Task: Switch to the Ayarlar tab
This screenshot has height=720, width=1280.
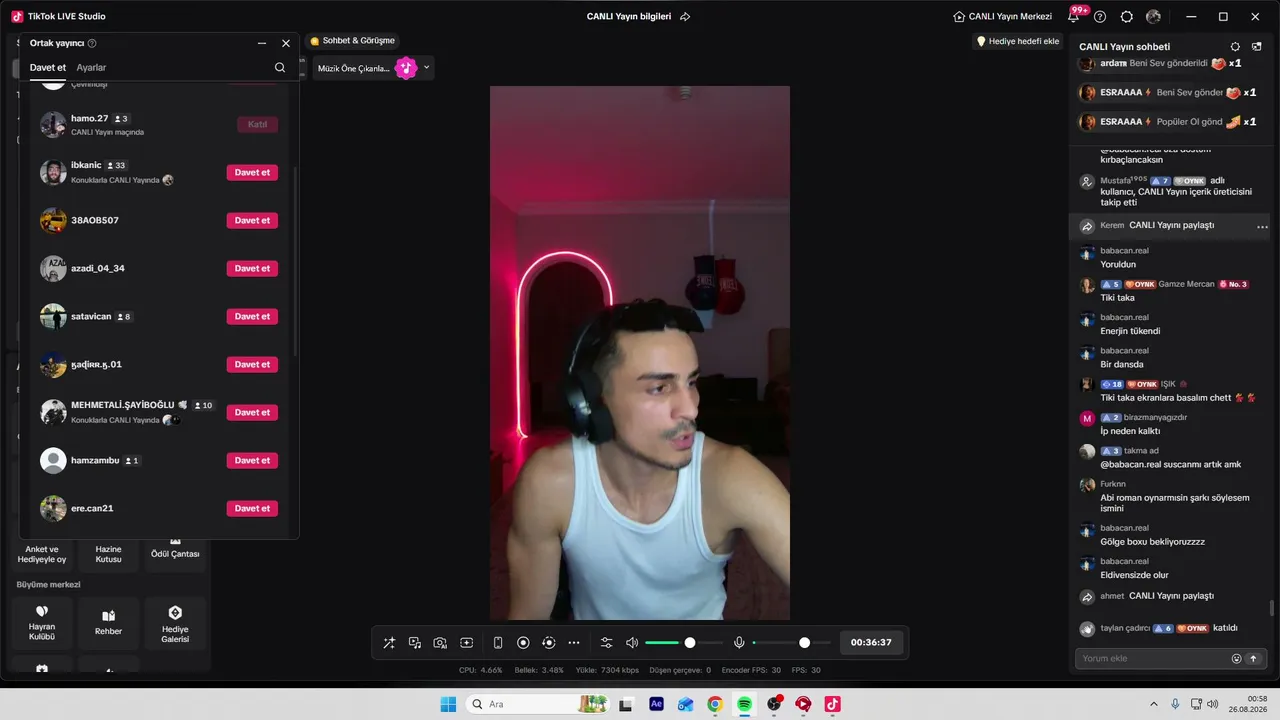Action: [x=91, y=68]
